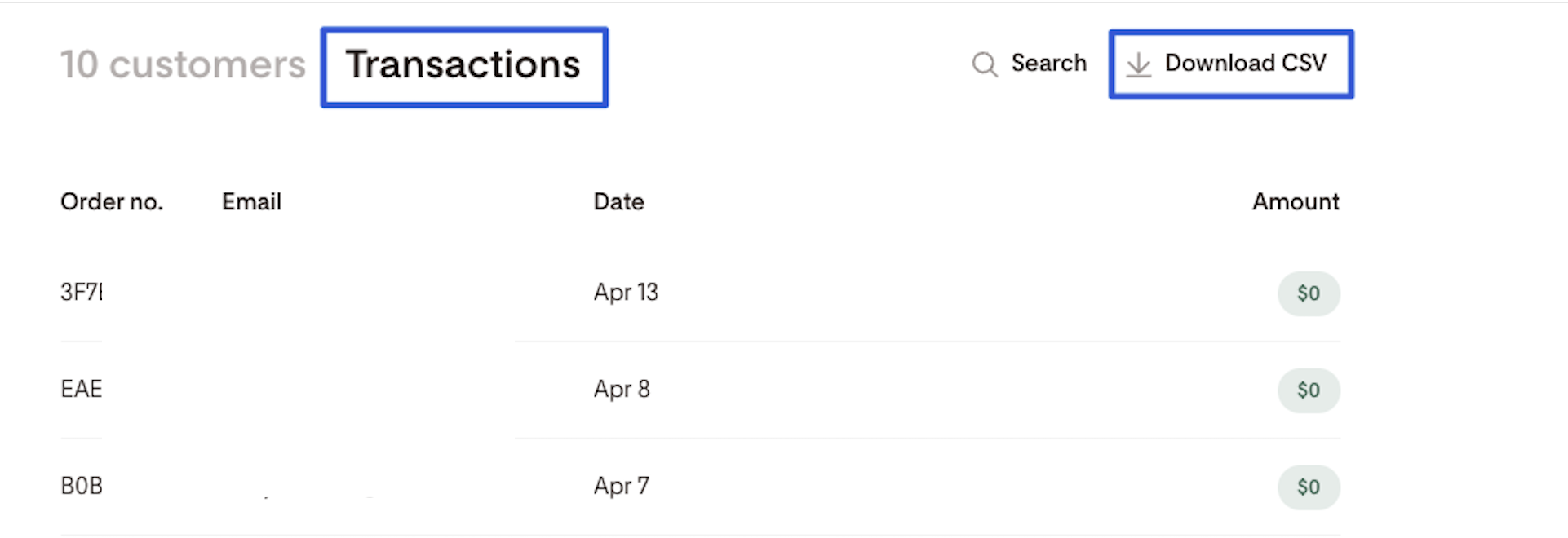Click the magnifying glass search icon
The image size is (1568, 538).
coord(985,64)
